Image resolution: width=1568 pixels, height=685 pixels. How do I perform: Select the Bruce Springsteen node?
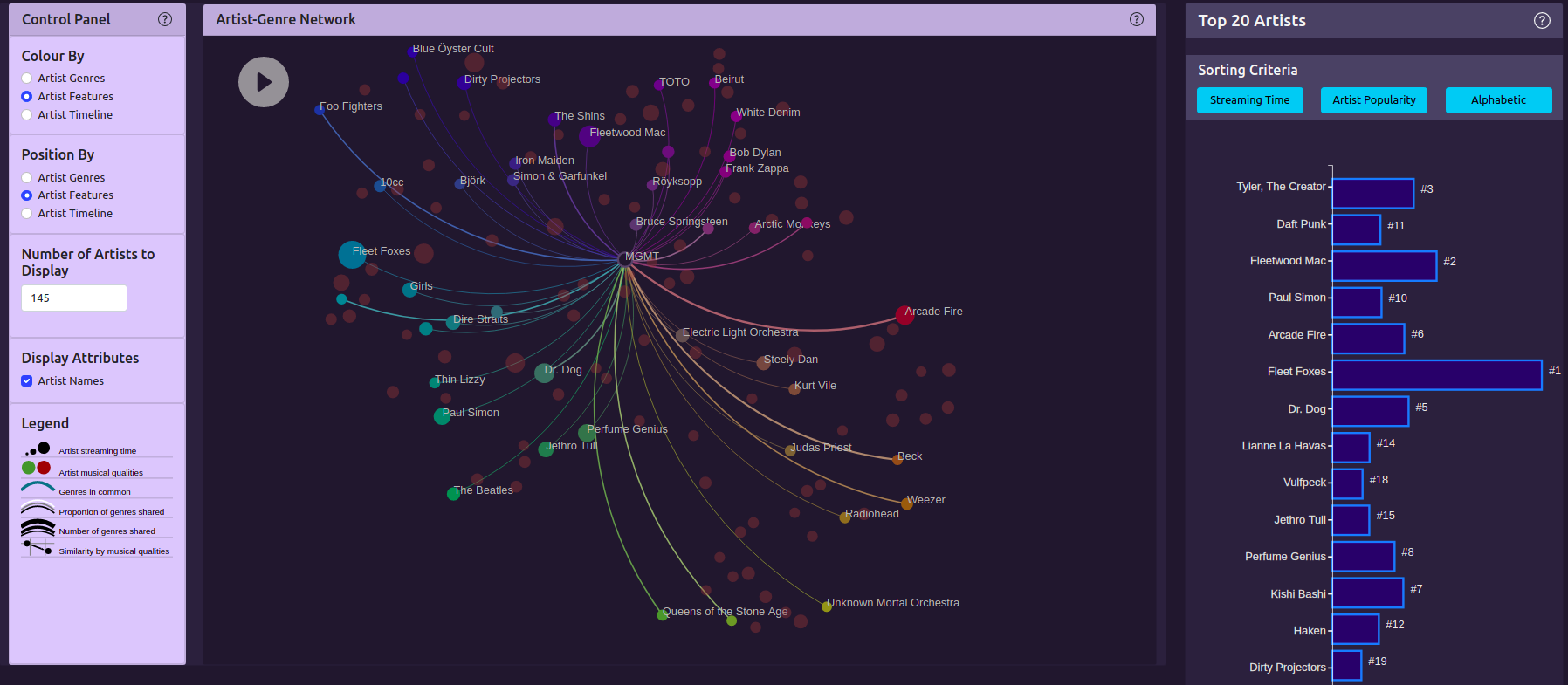tap(636, 225)
